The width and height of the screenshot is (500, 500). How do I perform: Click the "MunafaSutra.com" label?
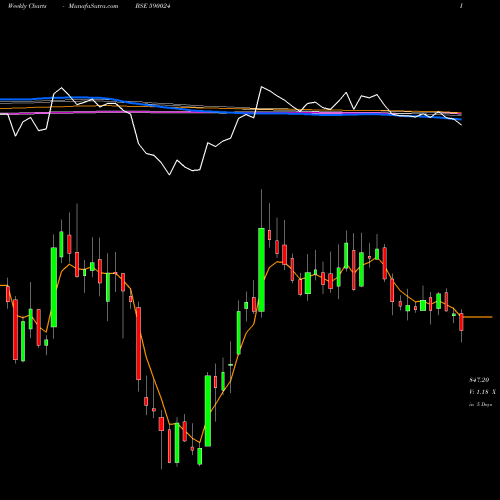93,6
